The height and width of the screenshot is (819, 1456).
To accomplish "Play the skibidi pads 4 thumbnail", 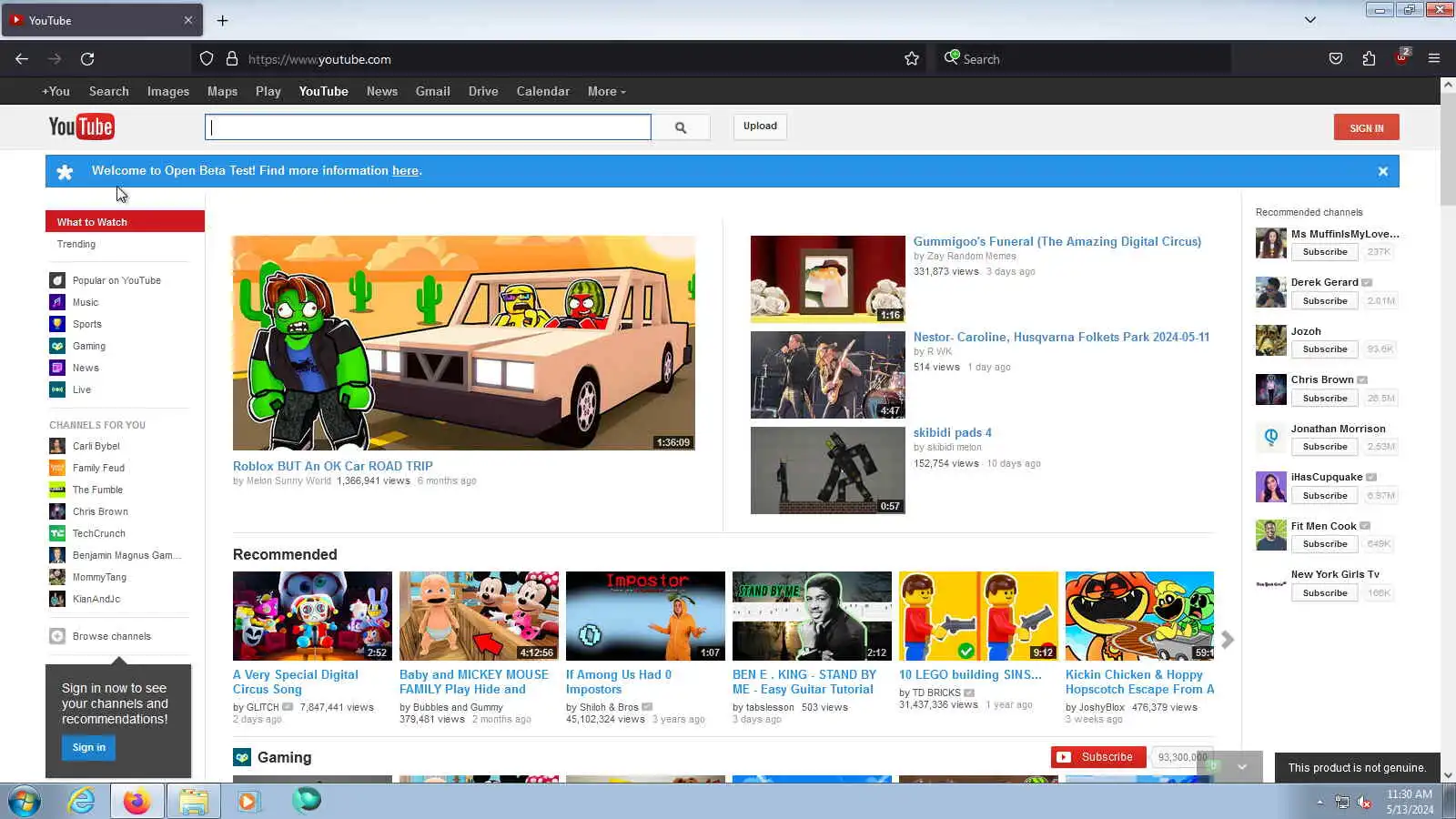I will tap(828, 470).
